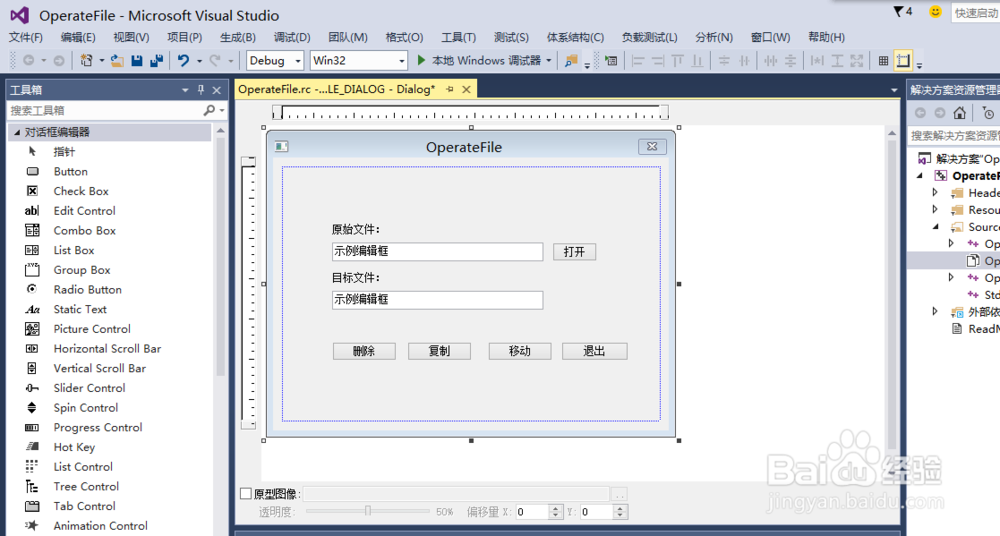Viewport: 1000px width, 536px height.
Task: Select the Progress Control in toolbox
Action: 110,428
